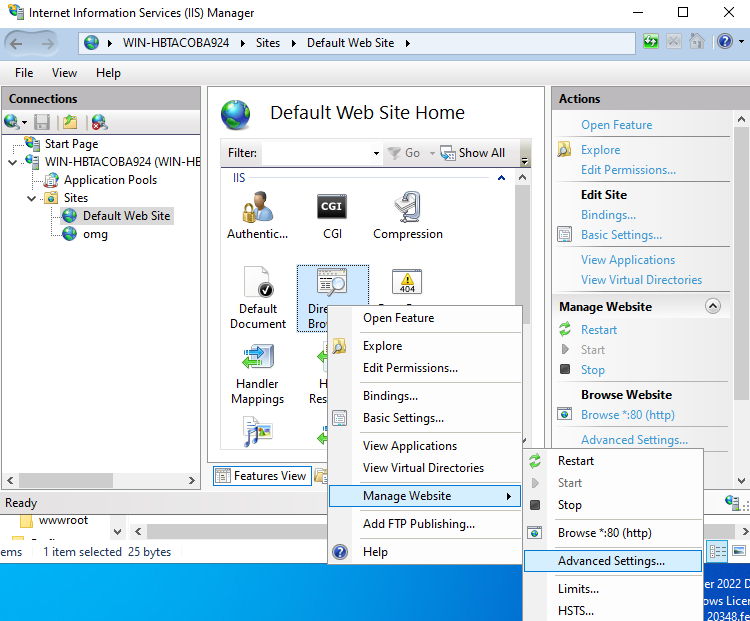Click the black Stop square in Actions
The width and height of the screenshot is (750, 621).
565,369
